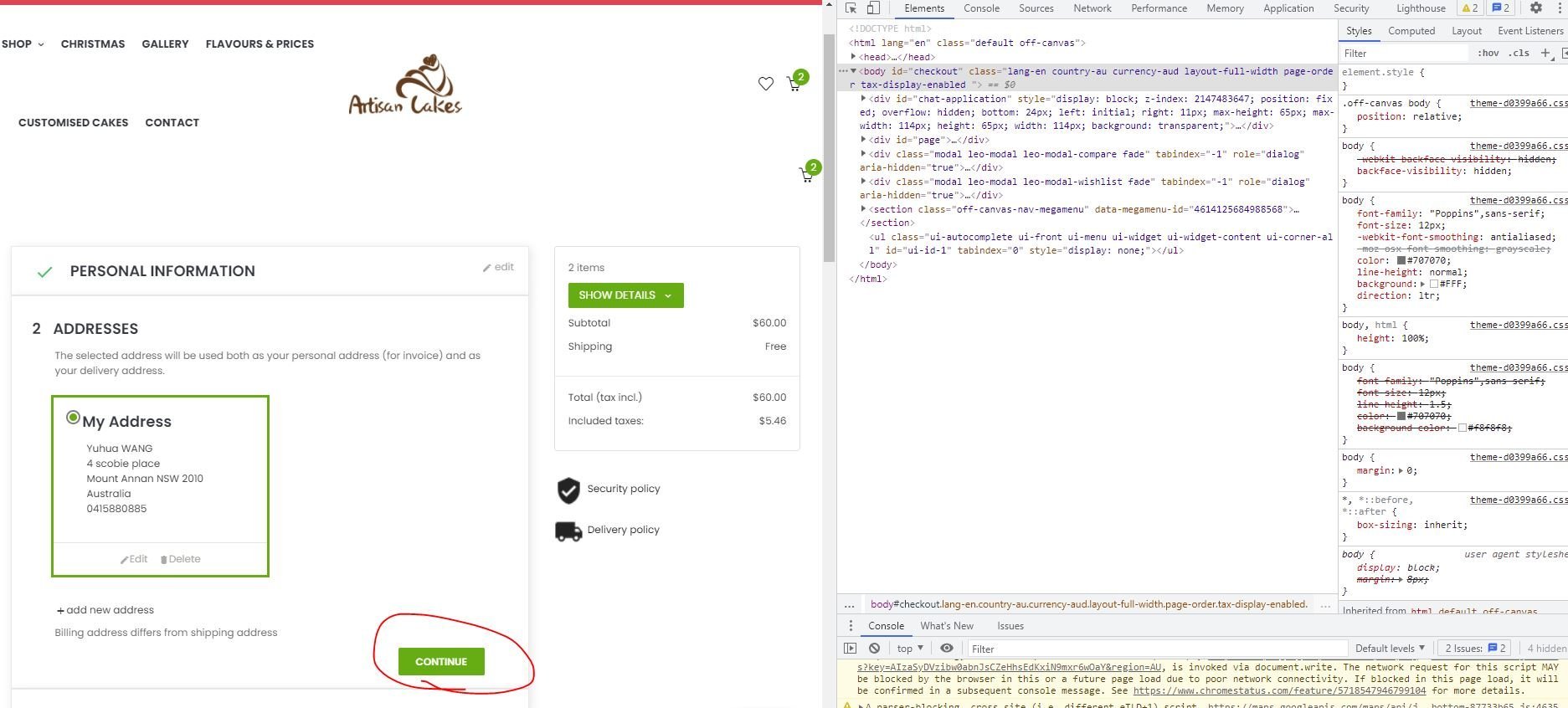1568x708 pixels.
Task: Click the 2 Issues badge in console toolbar
Action: tap(1475, 648)
